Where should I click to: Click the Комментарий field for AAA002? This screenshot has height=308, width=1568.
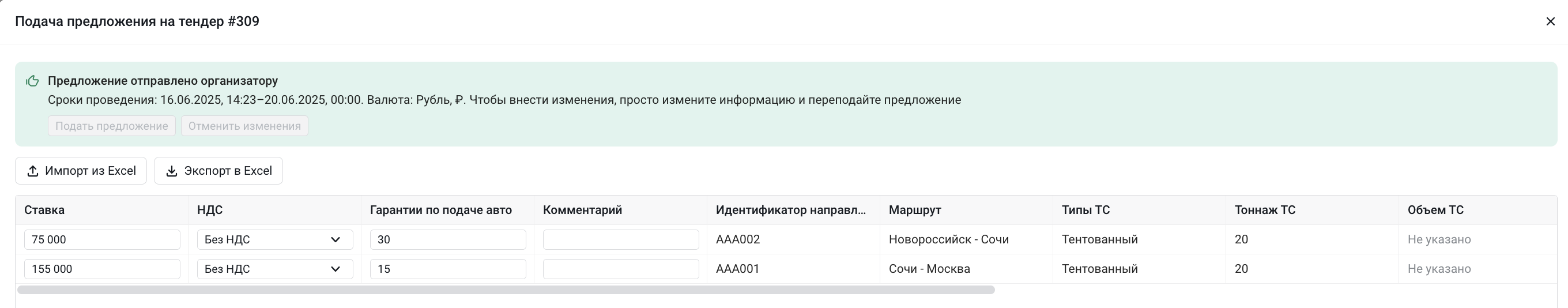pos(621,239)
